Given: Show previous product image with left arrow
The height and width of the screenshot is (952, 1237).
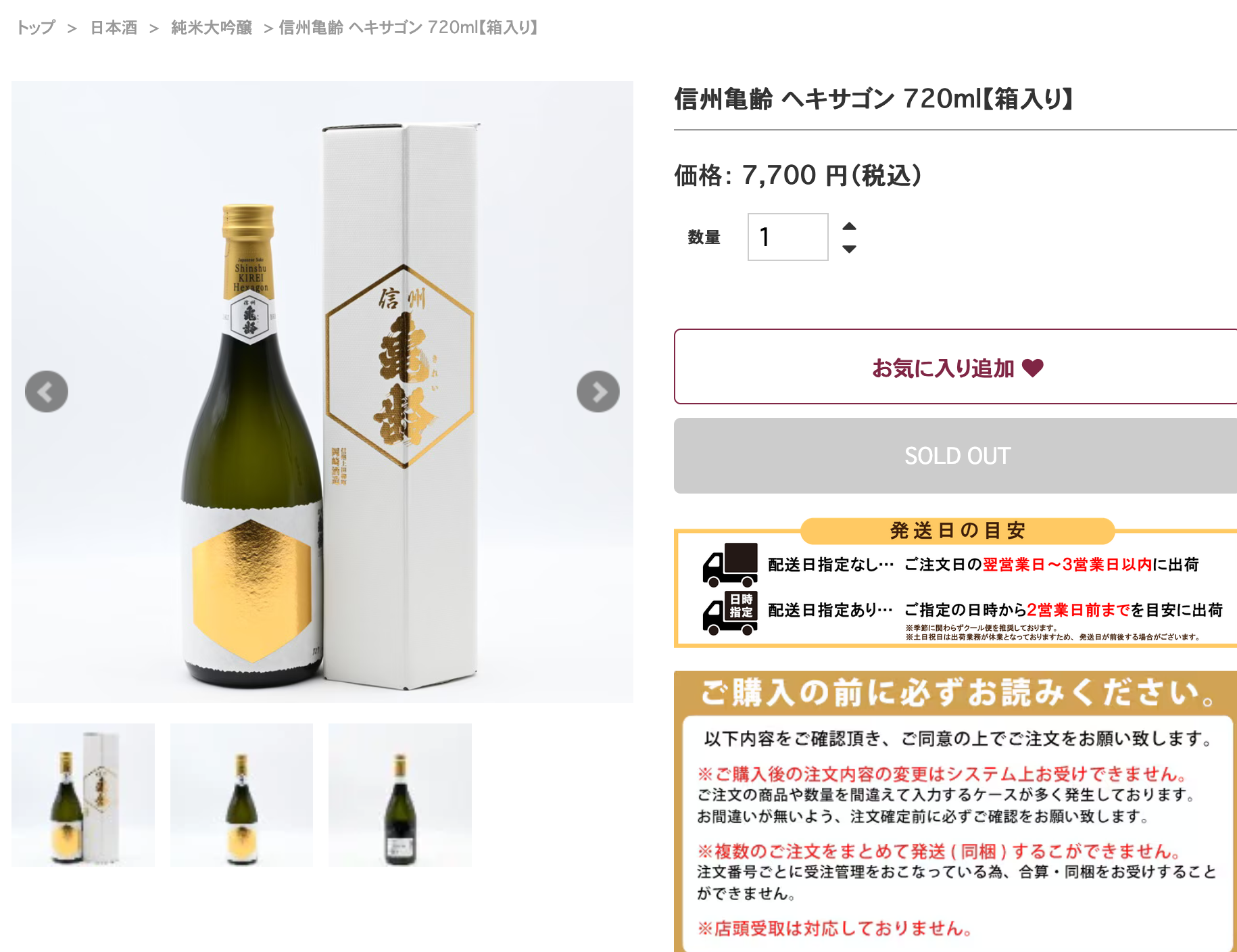Looking at the screenshot, I should click(x=47, y=391).
